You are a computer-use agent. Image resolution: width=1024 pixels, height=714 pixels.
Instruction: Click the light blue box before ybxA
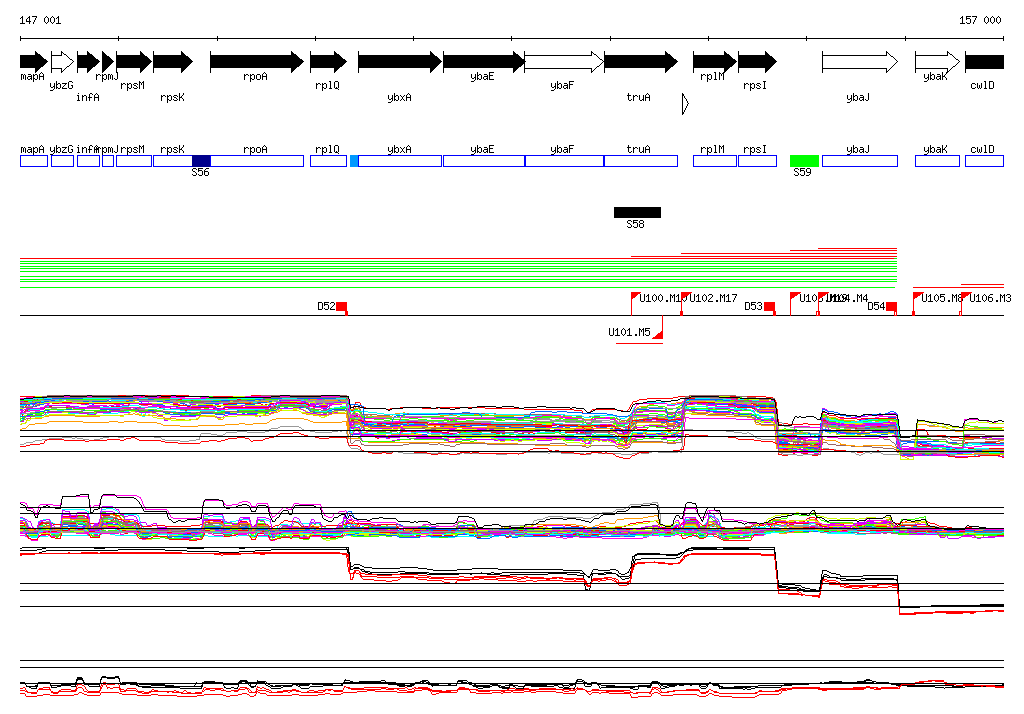point(354,161)
